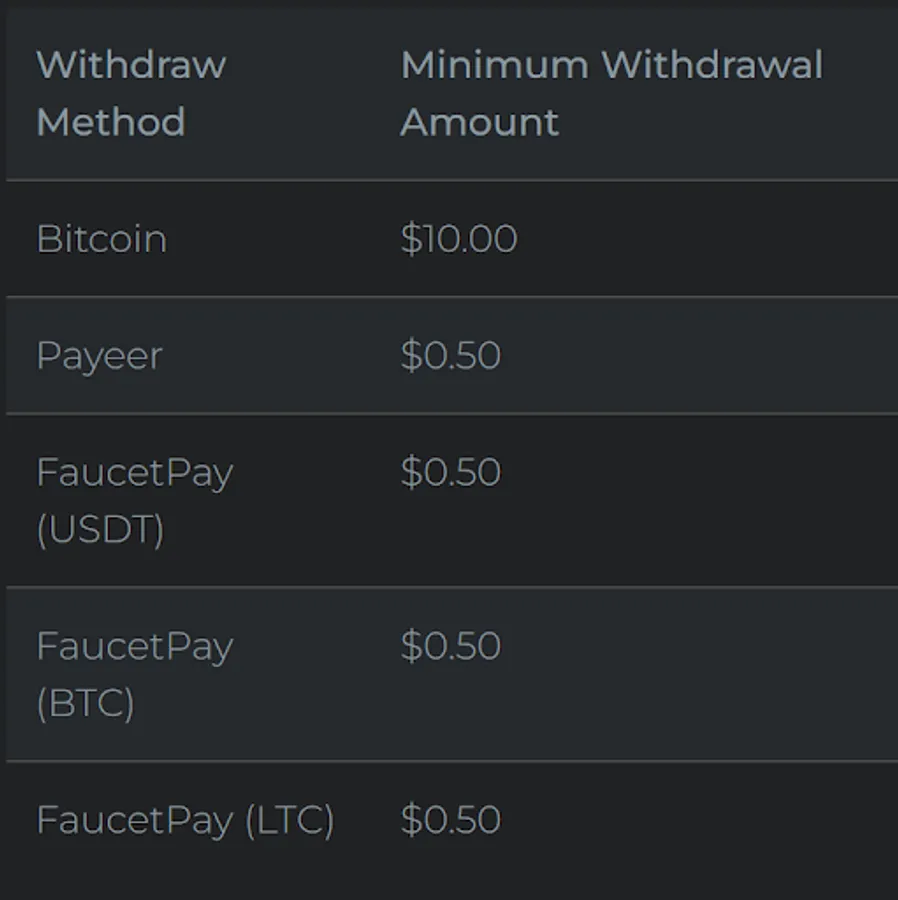Screen dimensions: 898x900
Task: Click the Withdraw Method column header
Action: [x=131, y=93]
